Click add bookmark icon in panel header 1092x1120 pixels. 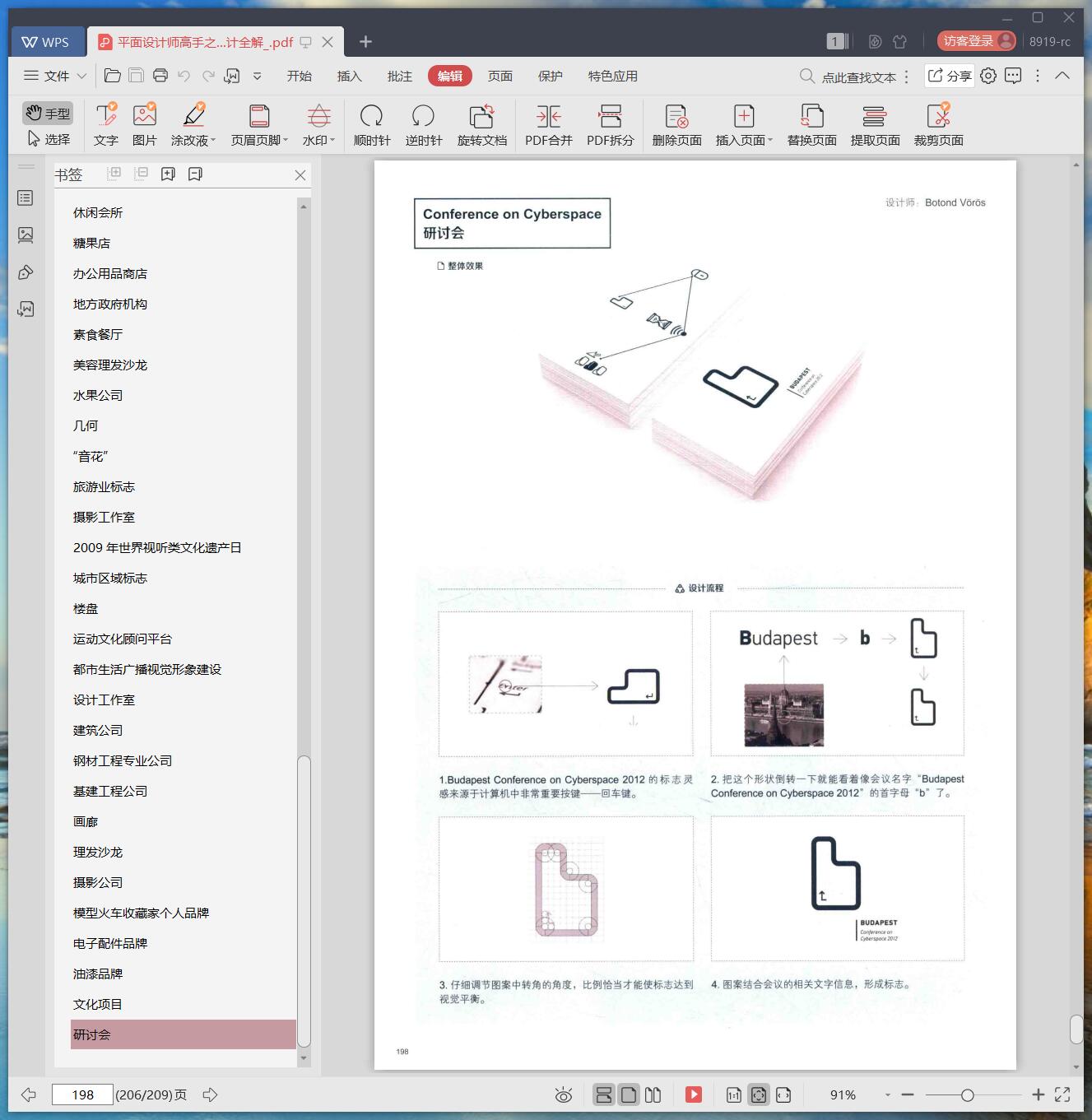168,174
